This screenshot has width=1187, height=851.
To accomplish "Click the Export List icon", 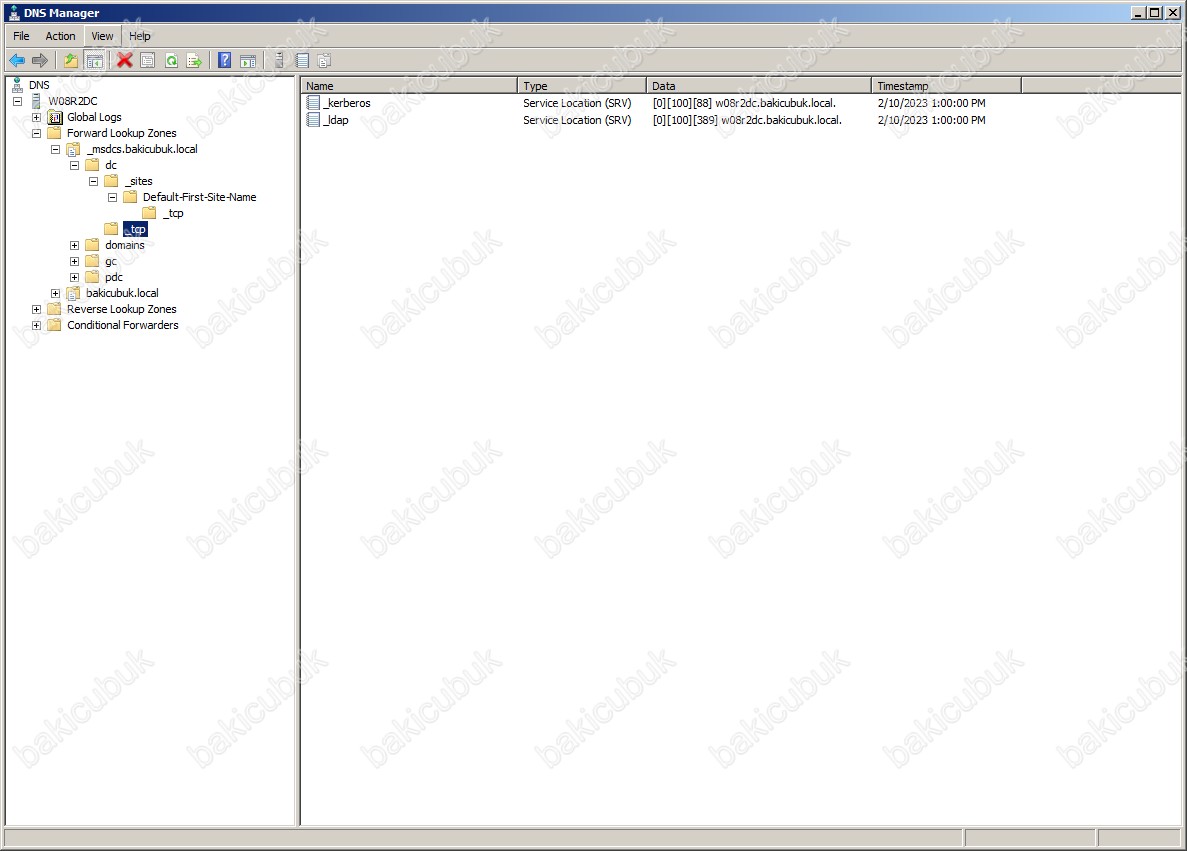I will pyautogui.click(x=194, y=61).
